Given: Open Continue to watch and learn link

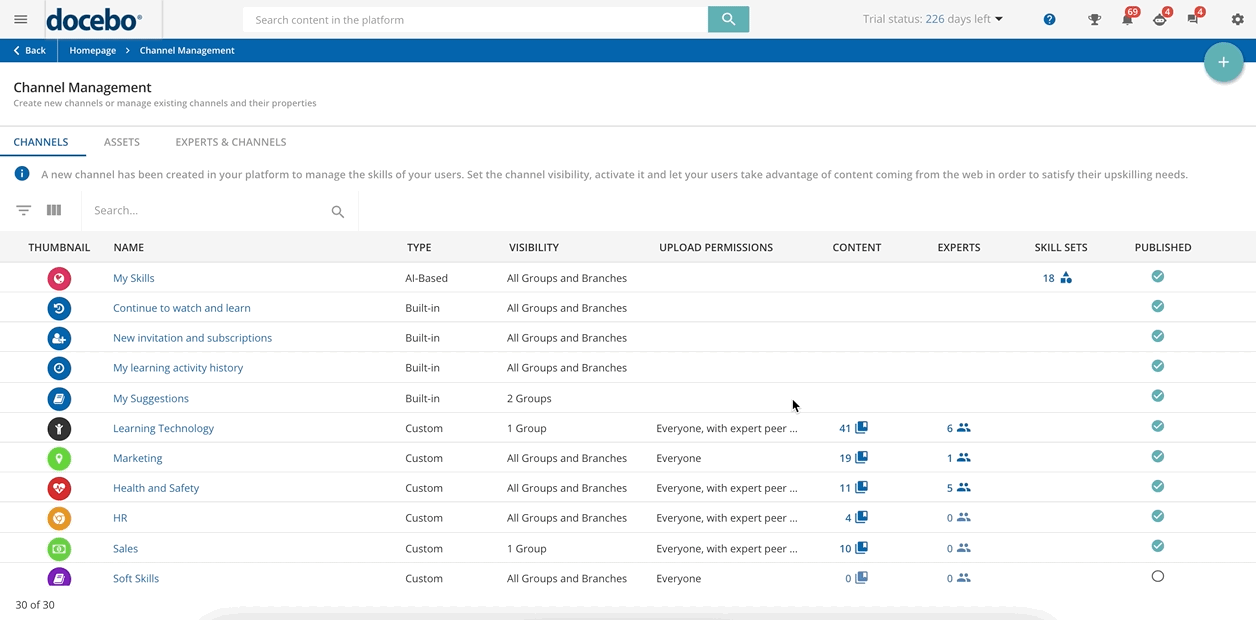Looking at the screenshot, I should pyautogui.click(x=182, y=308).
